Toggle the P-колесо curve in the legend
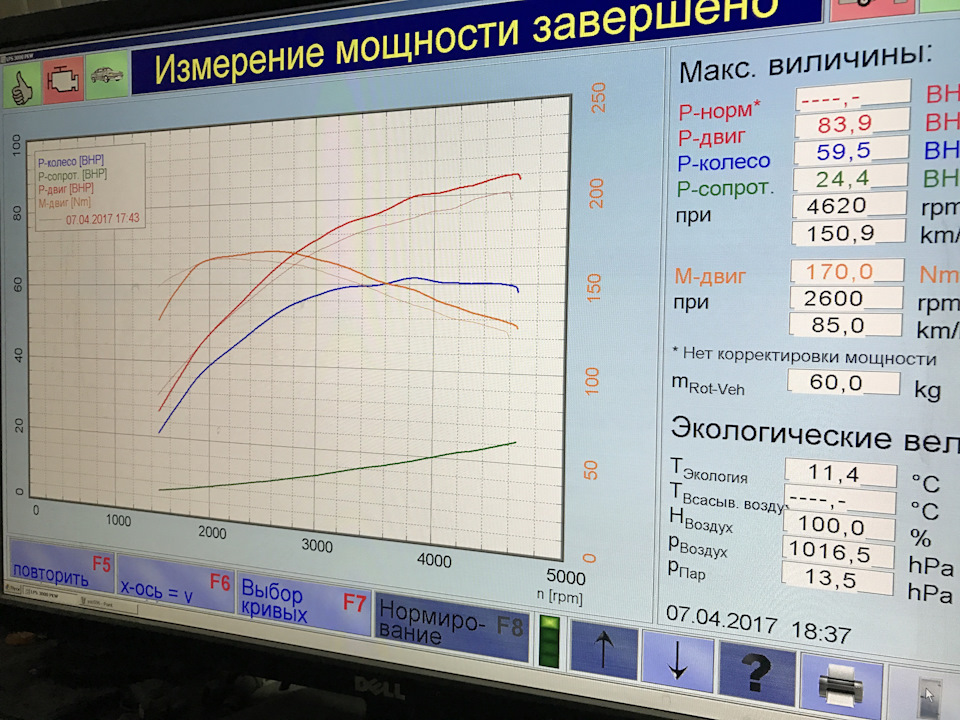The width and height of the screenshot is (960, 720). [x=70, y=161]
